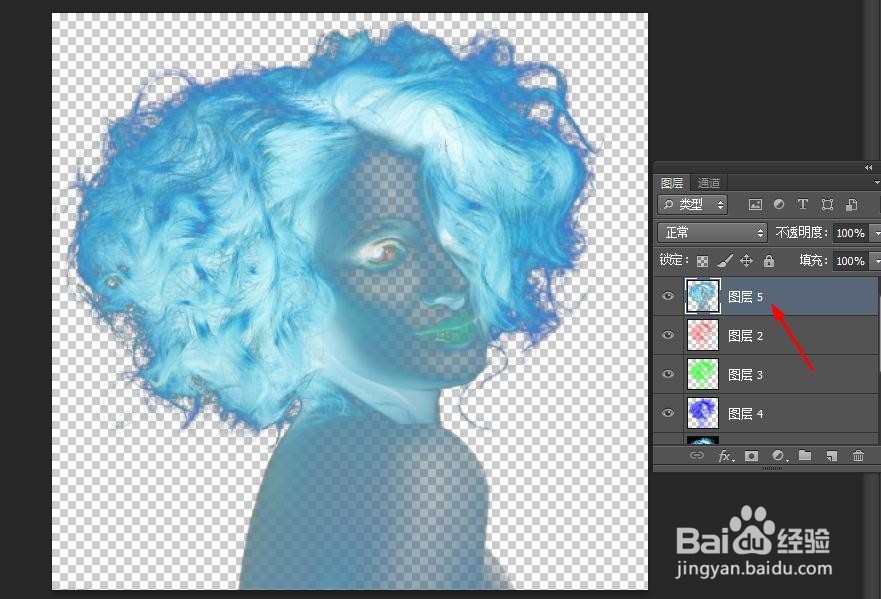This screenshot has height=599, width=881.
Task: Click the link layers icon
Action: [697, 456]
